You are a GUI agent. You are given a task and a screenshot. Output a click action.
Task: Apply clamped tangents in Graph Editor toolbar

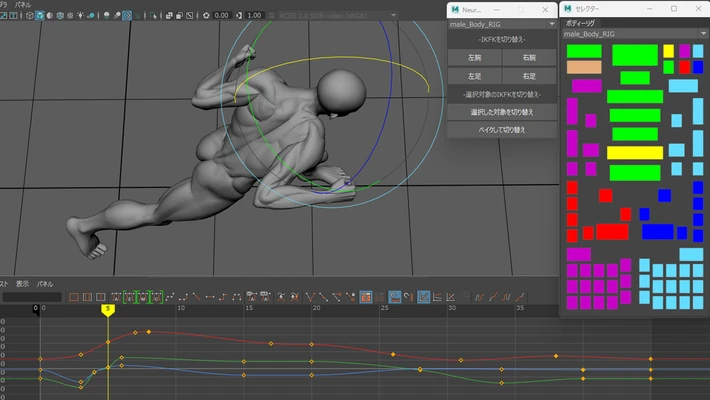click(183, 297)
